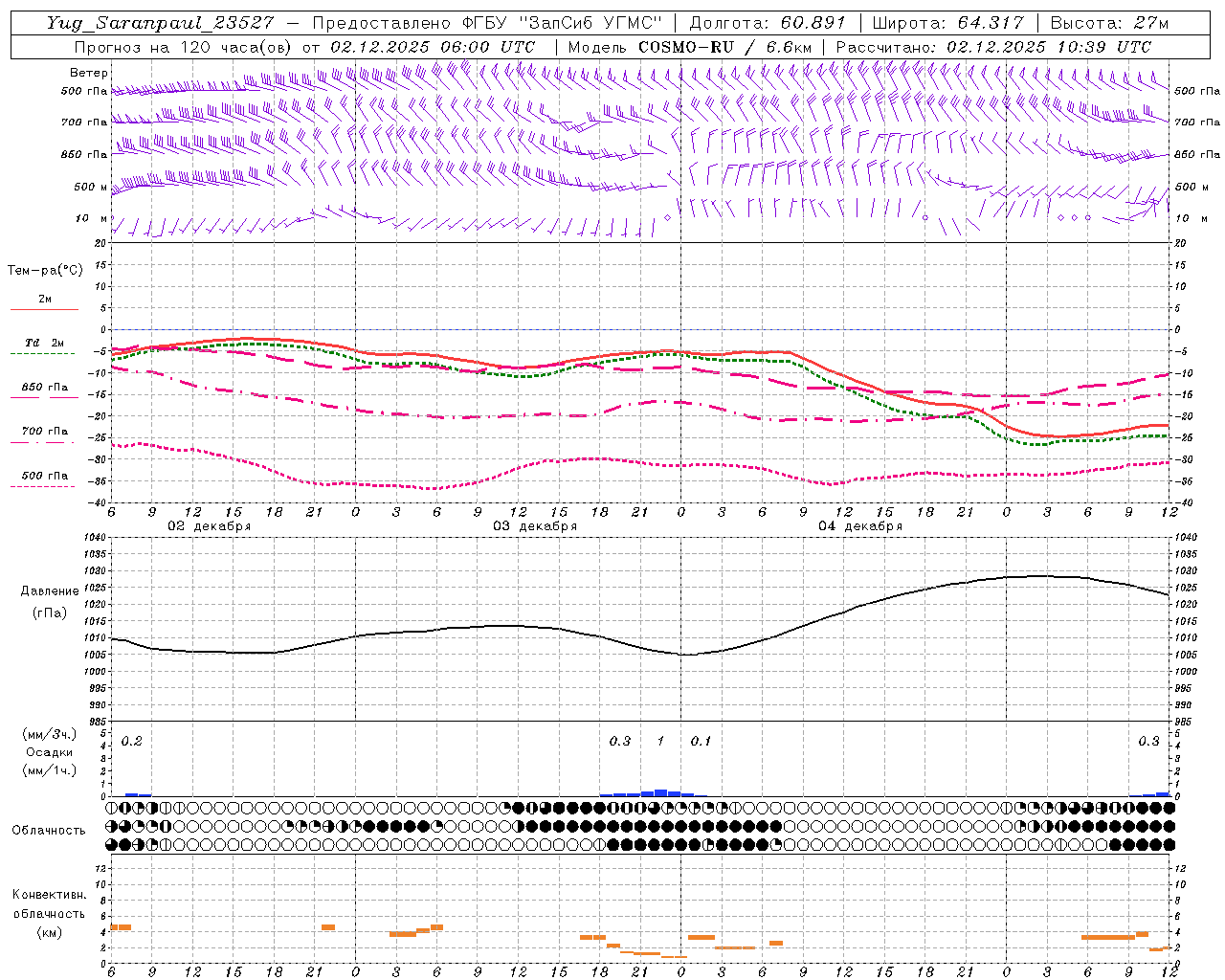Click the model label 'COSMO-RU / 6.6км'
1225x980 pixels.
[724, 47]
